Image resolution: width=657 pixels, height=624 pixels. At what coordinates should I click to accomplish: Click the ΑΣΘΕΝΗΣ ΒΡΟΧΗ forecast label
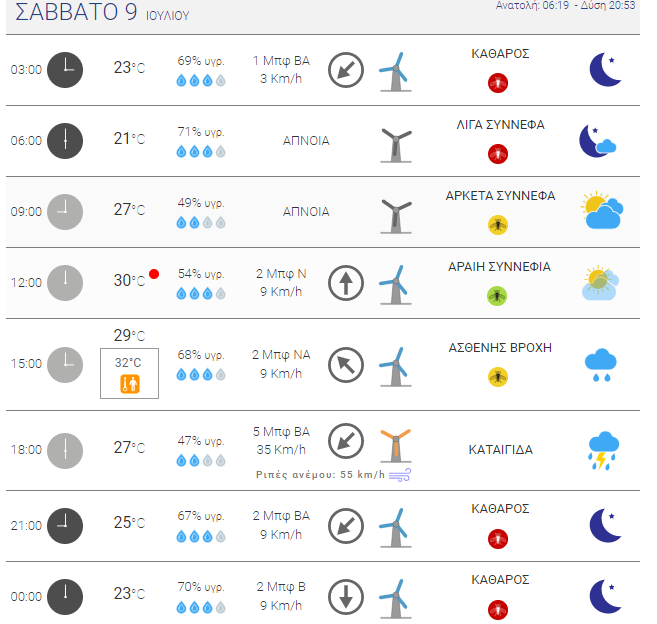pos(500,347)
